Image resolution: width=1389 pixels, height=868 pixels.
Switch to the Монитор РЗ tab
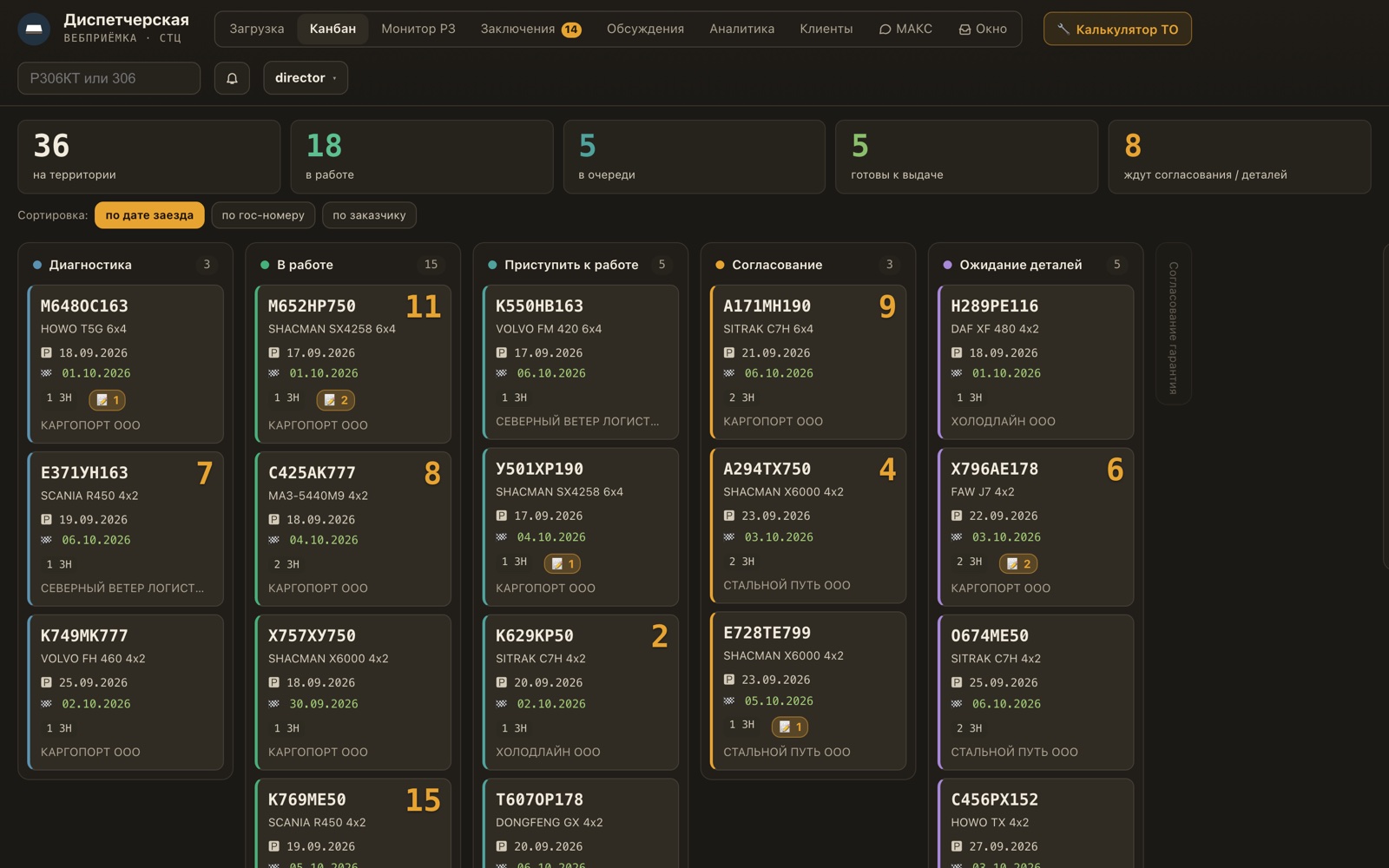pos(418,29)
